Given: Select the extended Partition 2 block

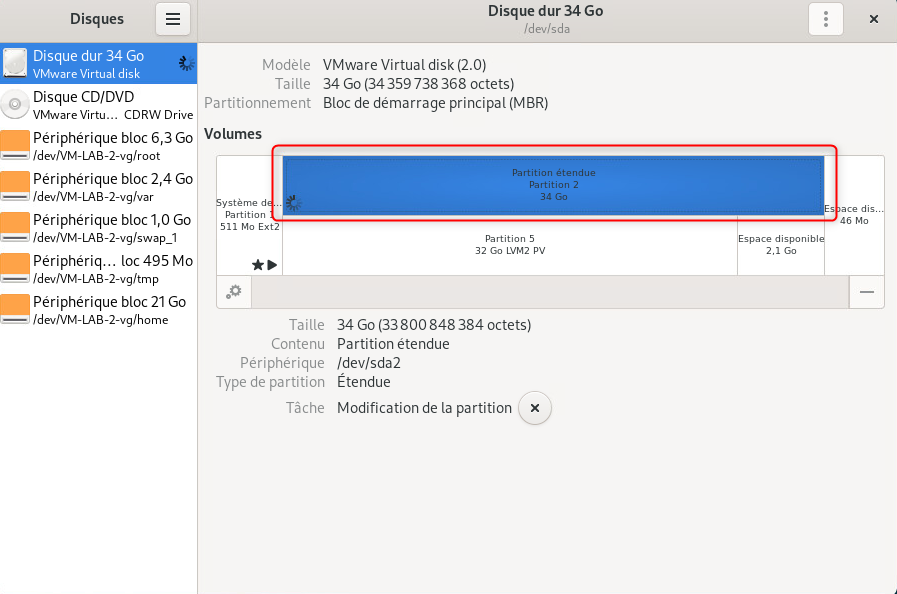Looking at the screenshot, I should click(x=553, y=185).
